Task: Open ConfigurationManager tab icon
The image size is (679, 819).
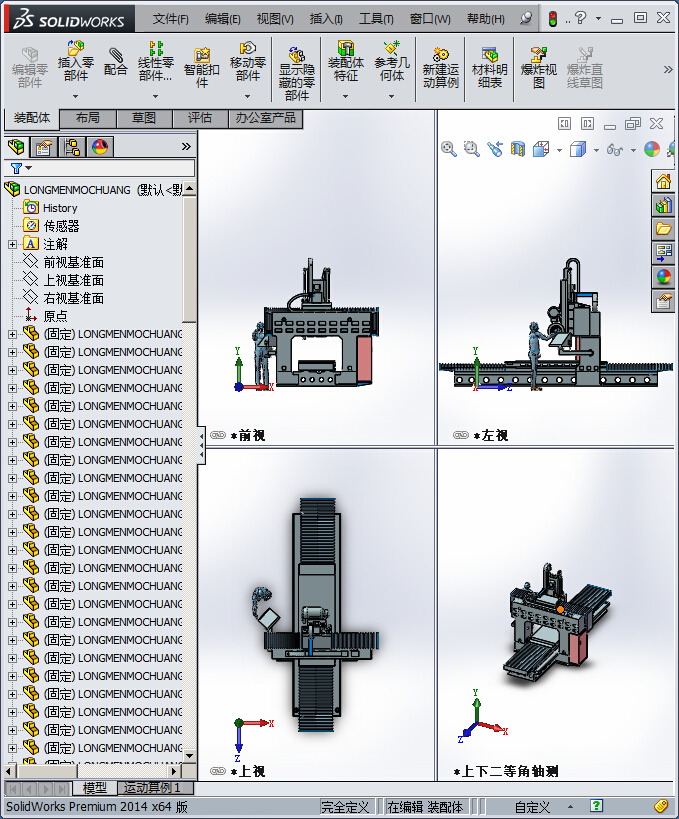Action: coord(72,147)
